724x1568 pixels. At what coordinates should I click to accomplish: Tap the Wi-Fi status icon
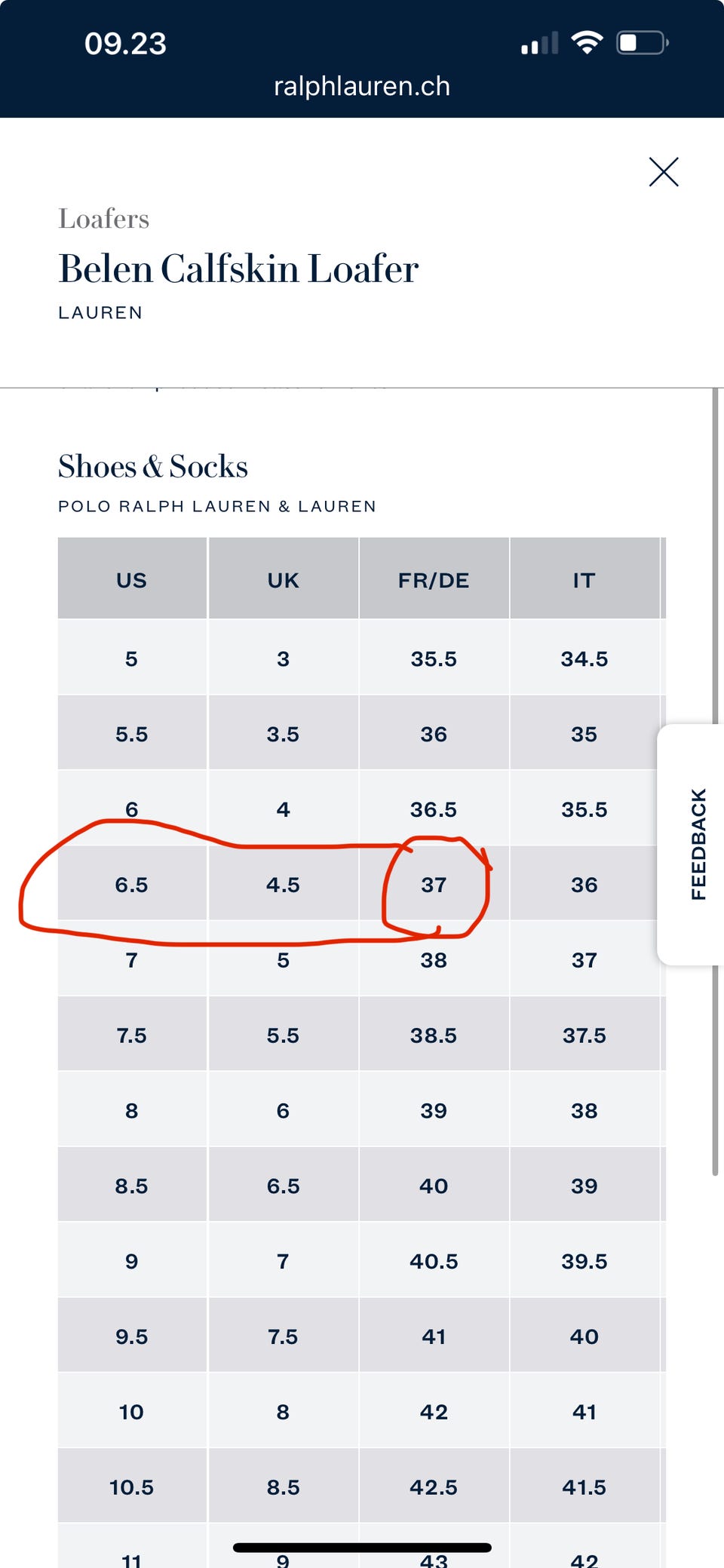tap(586, 42)
